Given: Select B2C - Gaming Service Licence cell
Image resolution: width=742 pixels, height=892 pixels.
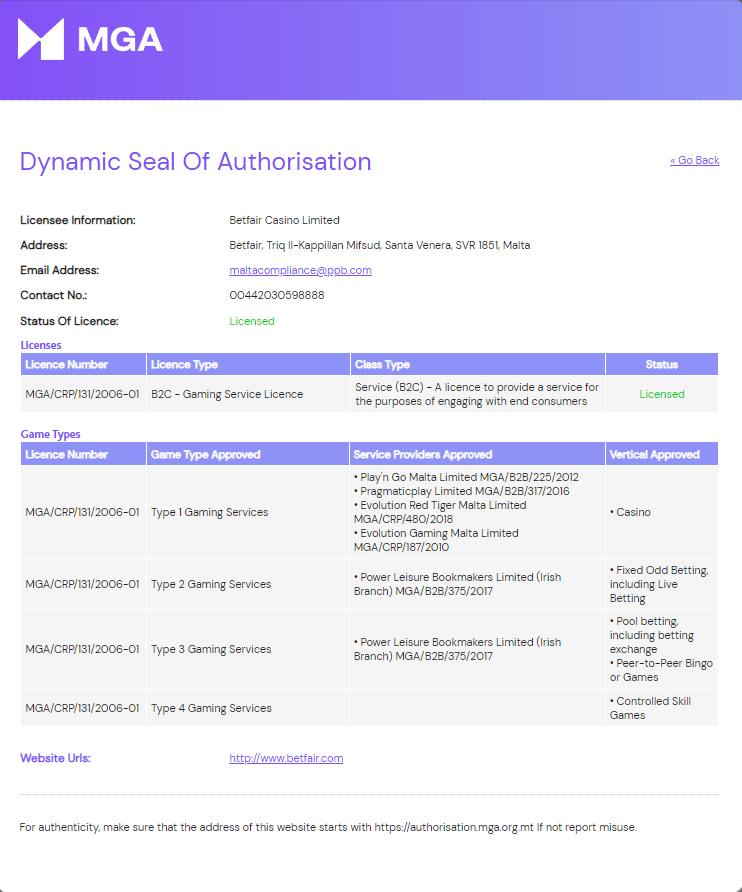Looking at the screenshot, I should [248, 394].
